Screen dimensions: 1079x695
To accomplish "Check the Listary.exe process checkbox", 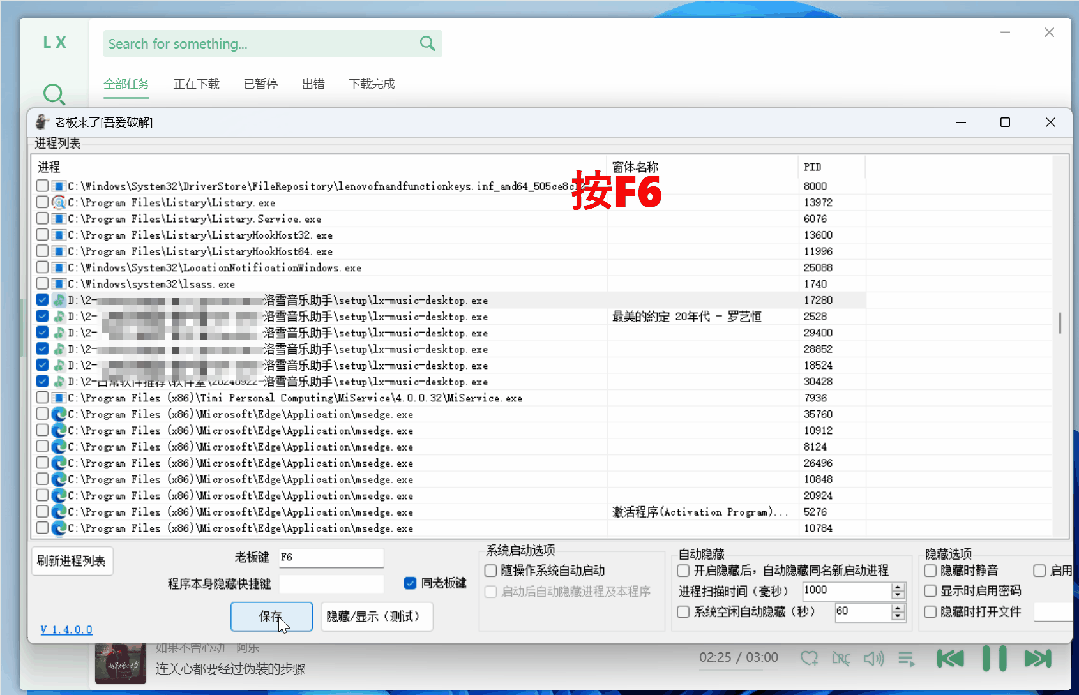I will pyautogui.click(x=43, y=202).
